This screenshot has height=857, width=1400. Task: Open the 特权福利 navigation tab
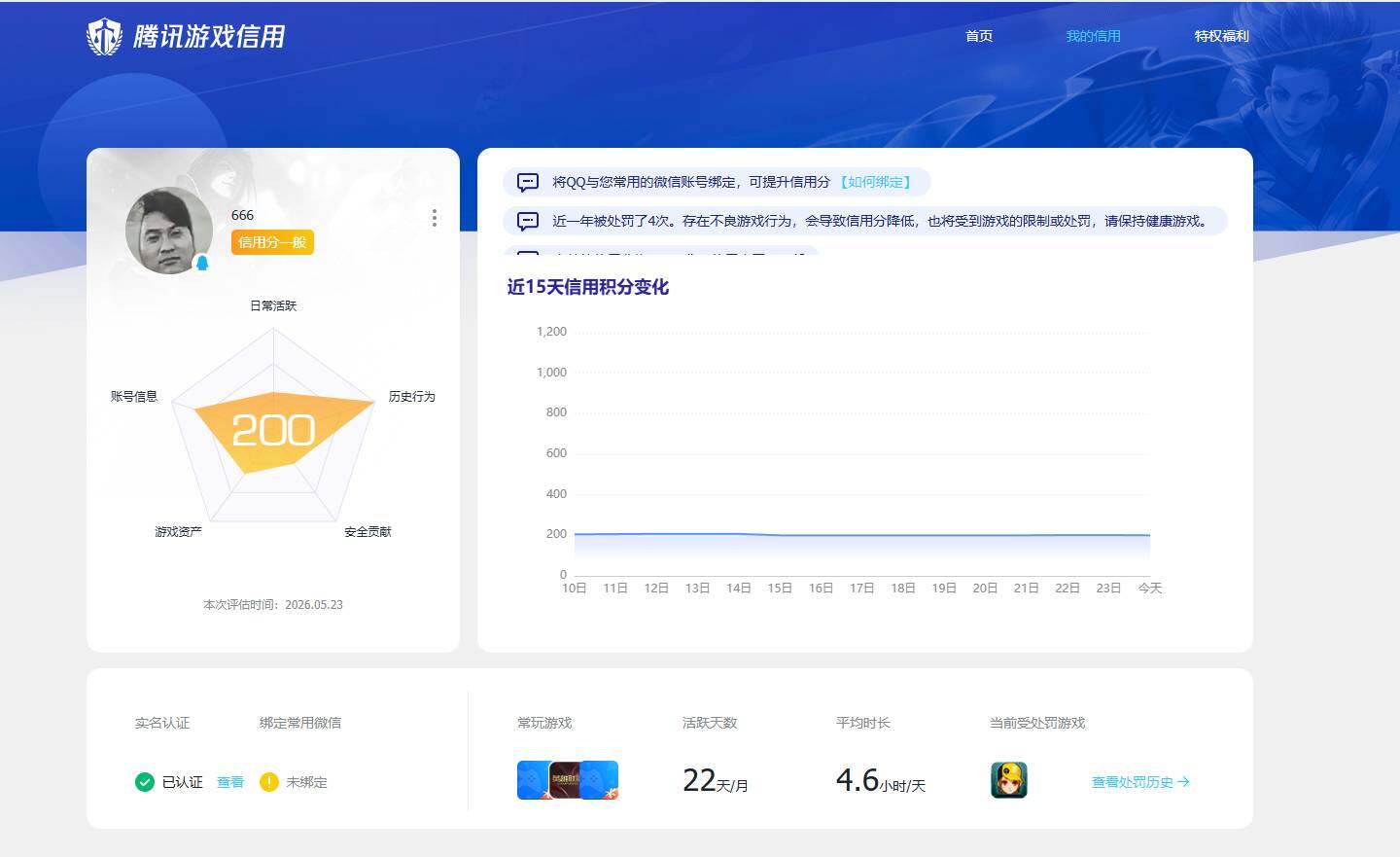click(x=1221, y=36)
